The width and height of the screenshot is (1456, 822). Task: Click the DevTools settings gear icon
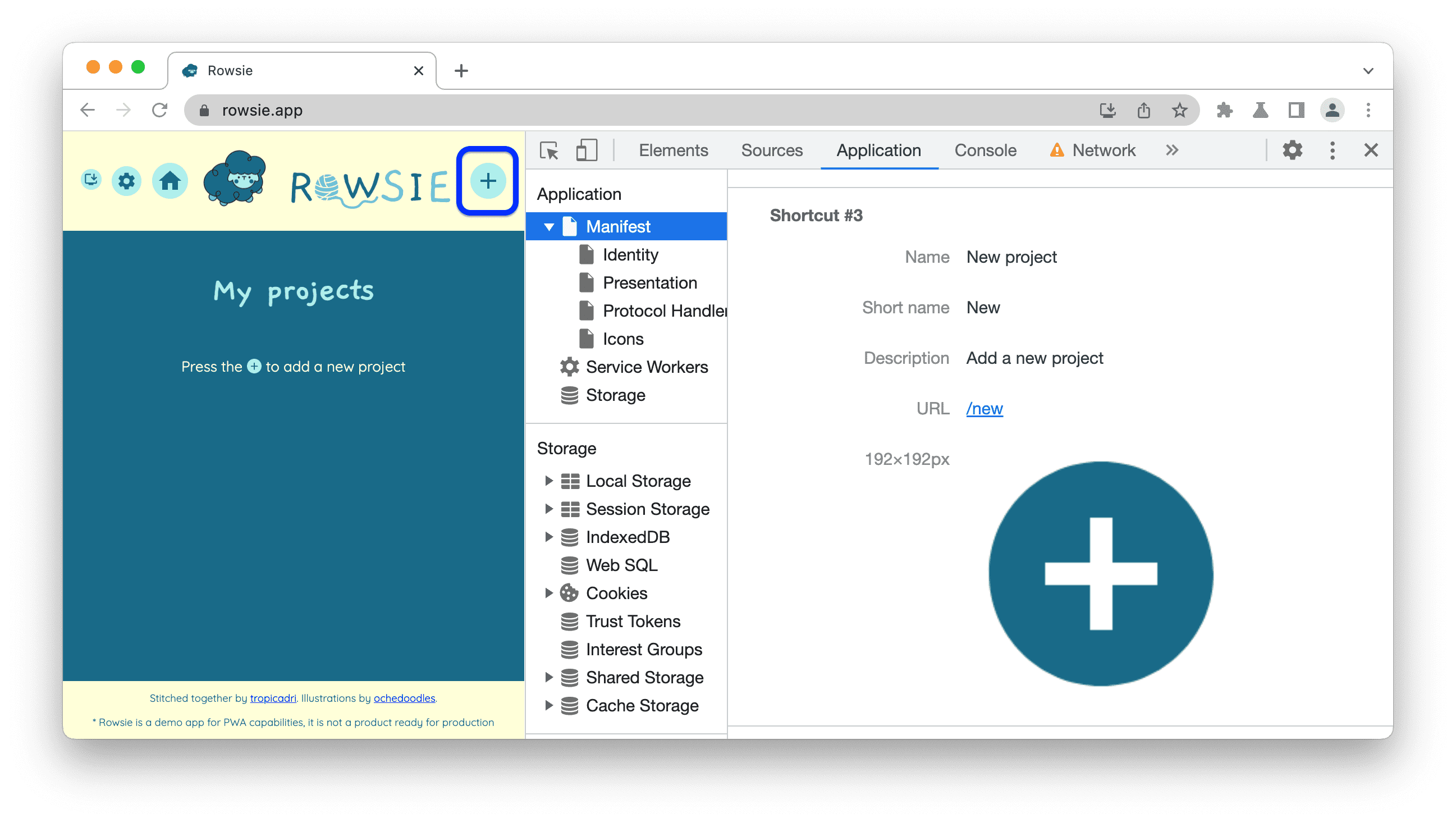tap(1293, 150)
